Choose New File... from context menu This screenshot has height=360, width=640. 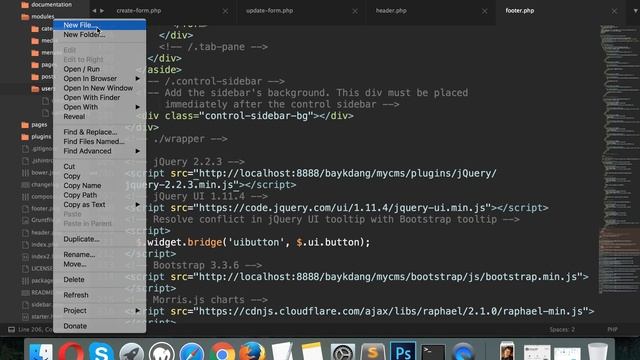(x=100, y=25)
